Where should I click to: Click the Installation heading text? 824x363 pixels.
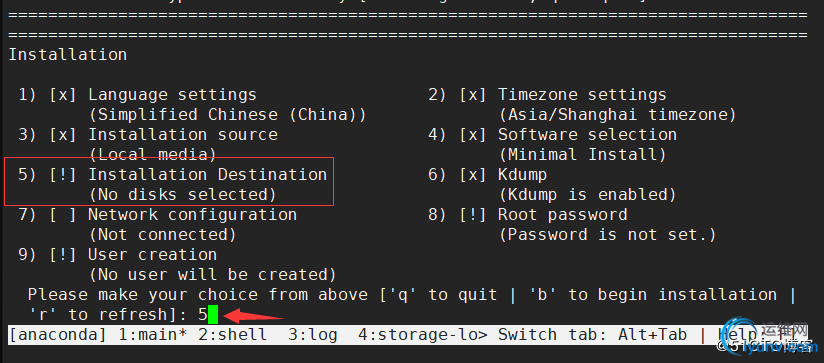pyautogui.click(x=68, y=55)
